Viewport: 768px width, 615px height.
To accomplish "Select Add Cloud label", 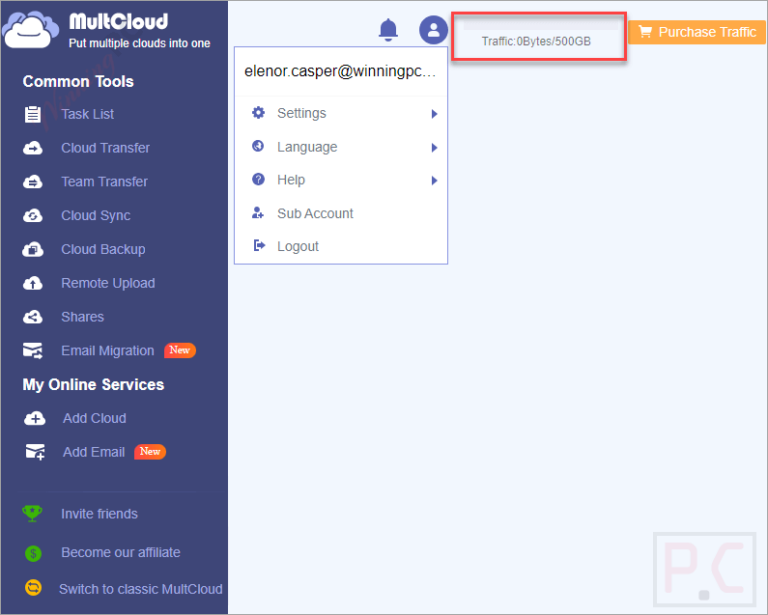I will coord(95,418).
